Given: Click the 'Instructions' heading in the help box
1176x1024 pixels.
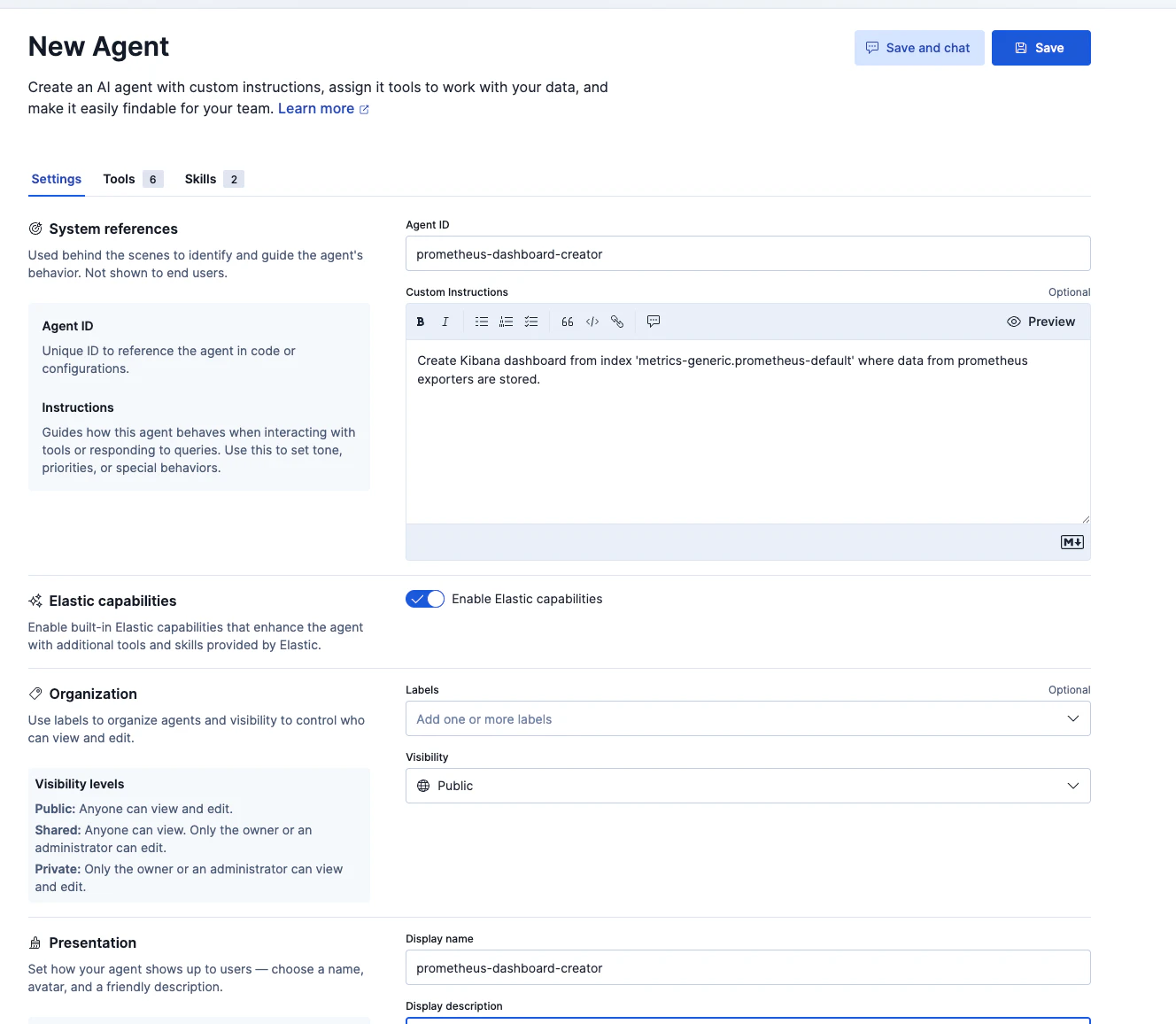Looking at the screenshot, I should pyautogui.click(x=78, y=407).
